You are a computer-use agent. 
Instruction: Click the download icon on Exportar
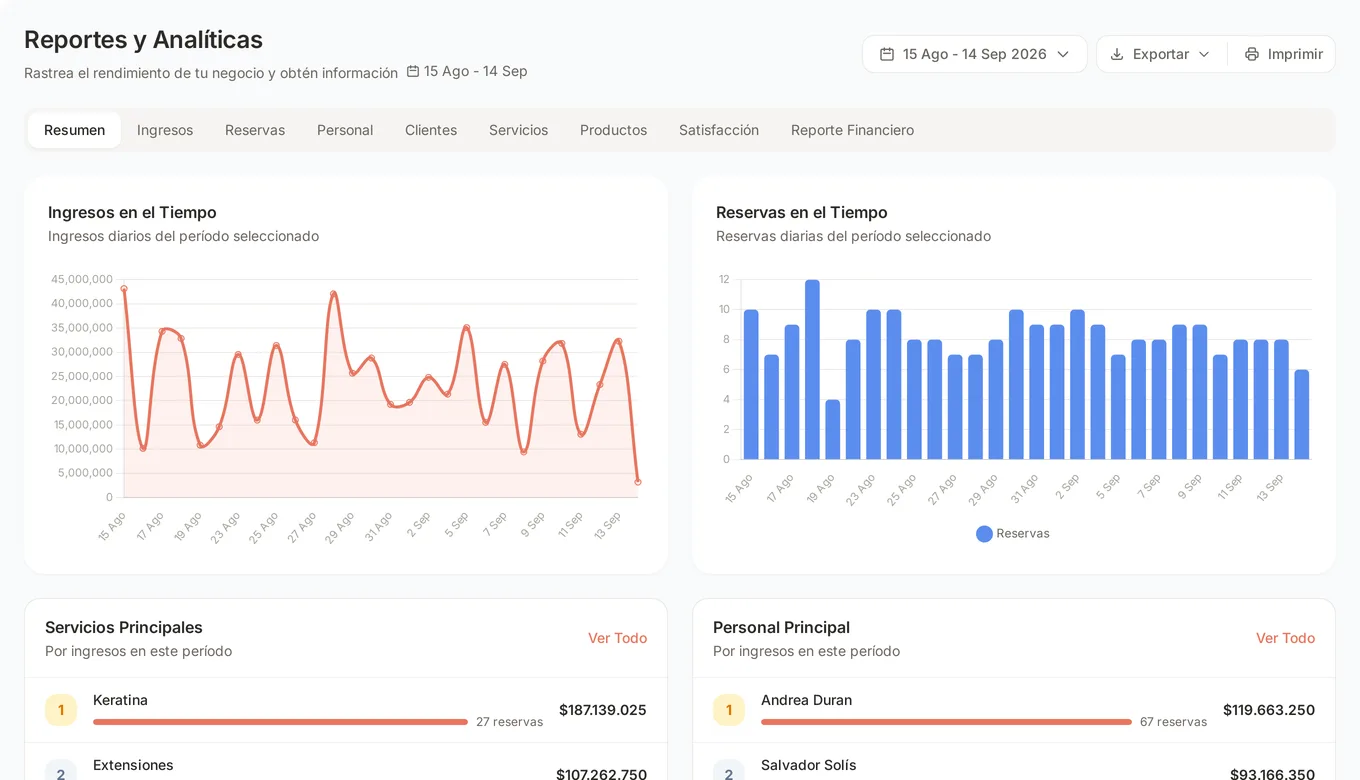tap(1117, 54)
